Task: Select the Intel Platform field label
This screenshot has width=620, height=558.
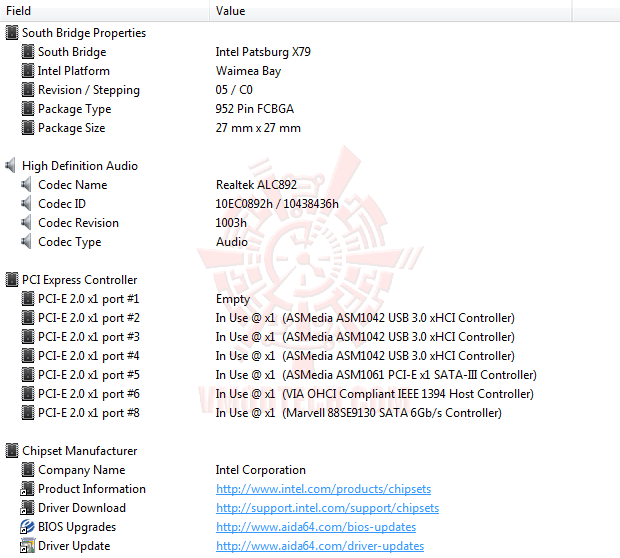Action: tap(74, 71)
